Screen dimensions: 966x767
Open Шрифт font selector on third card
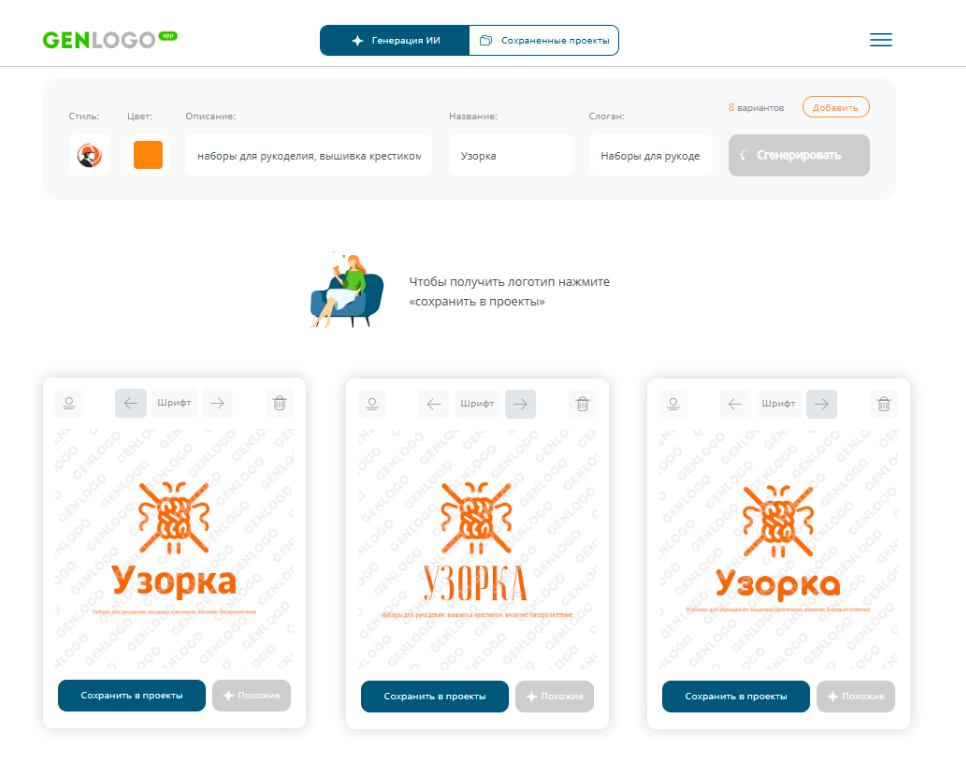tap(778, 404)
